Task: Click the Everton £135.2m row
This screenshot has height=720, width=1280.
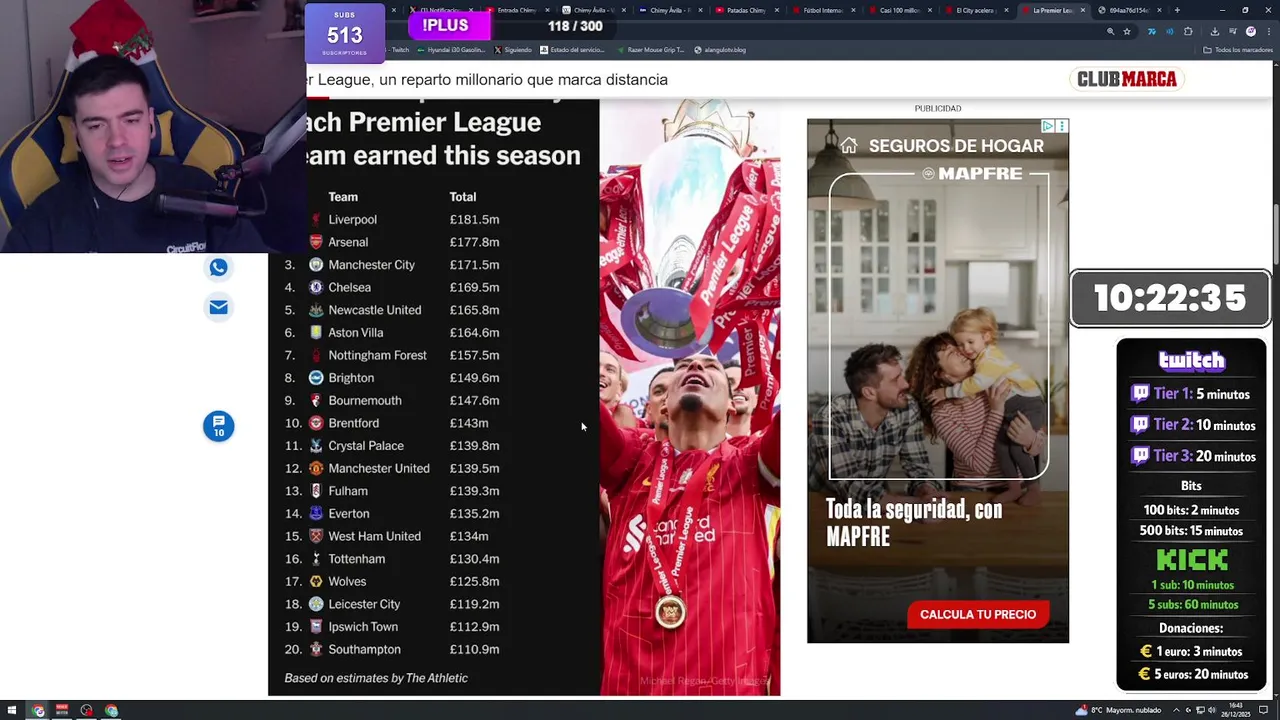Action: pyautogui.click(x=392, y=513)
